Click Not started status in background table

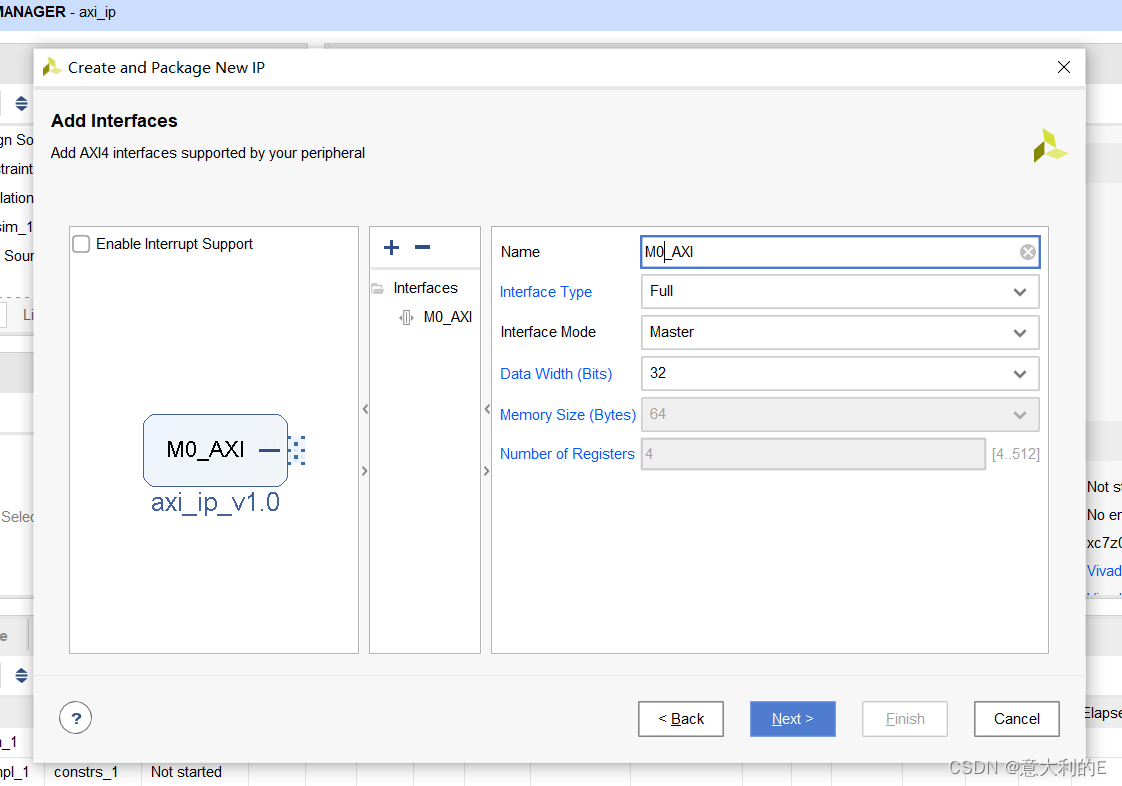coord(186,772)
